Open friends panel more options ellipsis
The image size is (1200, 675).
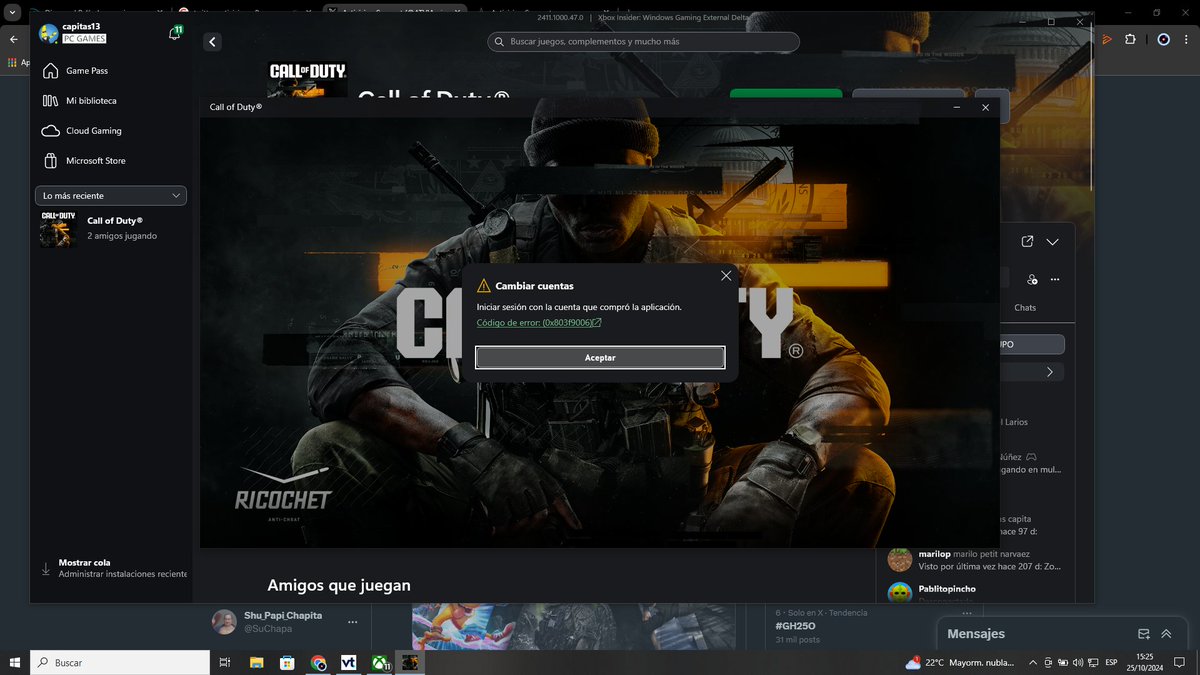(1054, 280)
